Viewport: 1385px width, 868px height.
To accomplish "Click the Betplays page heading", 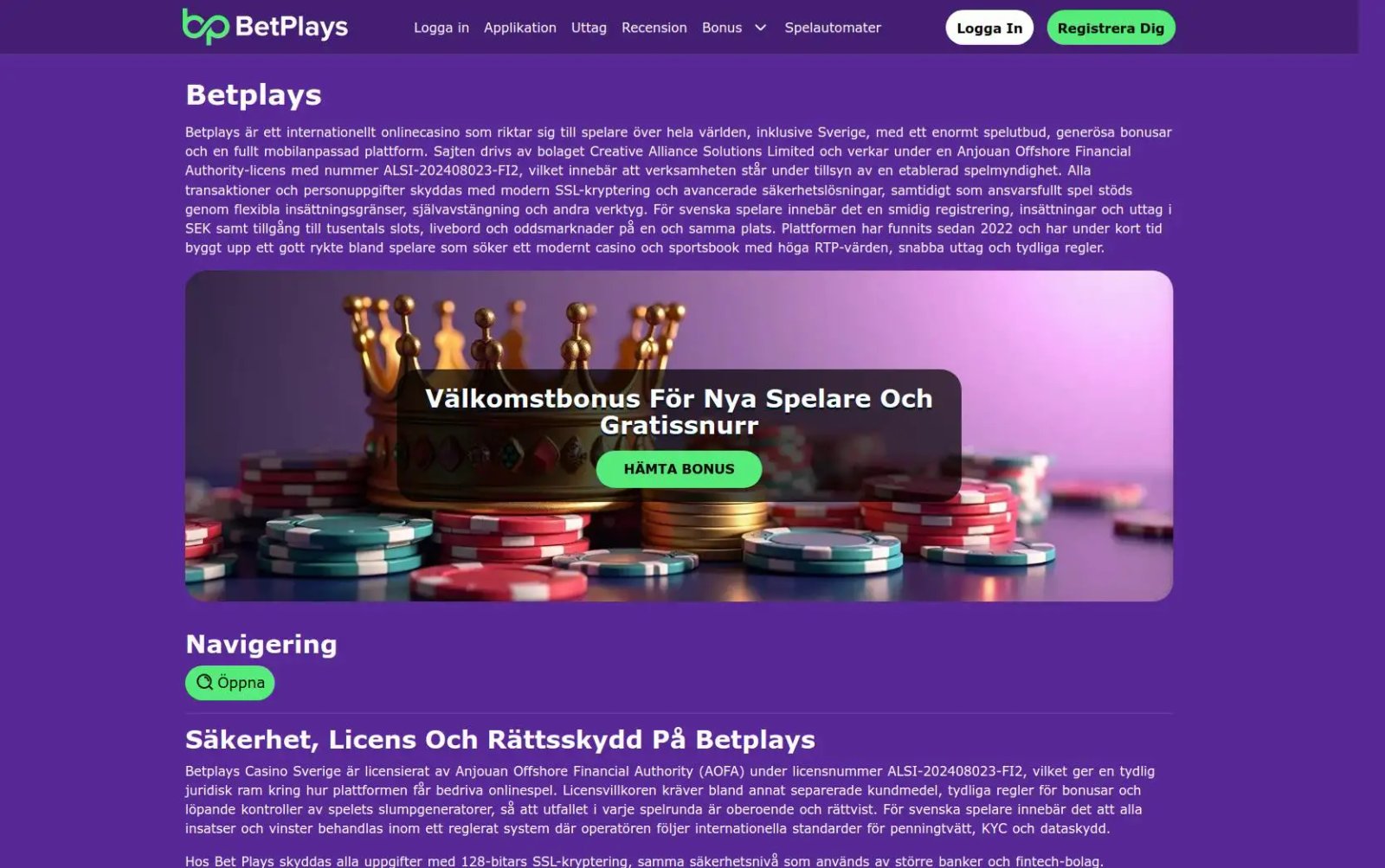I will (x=254, y=94).
